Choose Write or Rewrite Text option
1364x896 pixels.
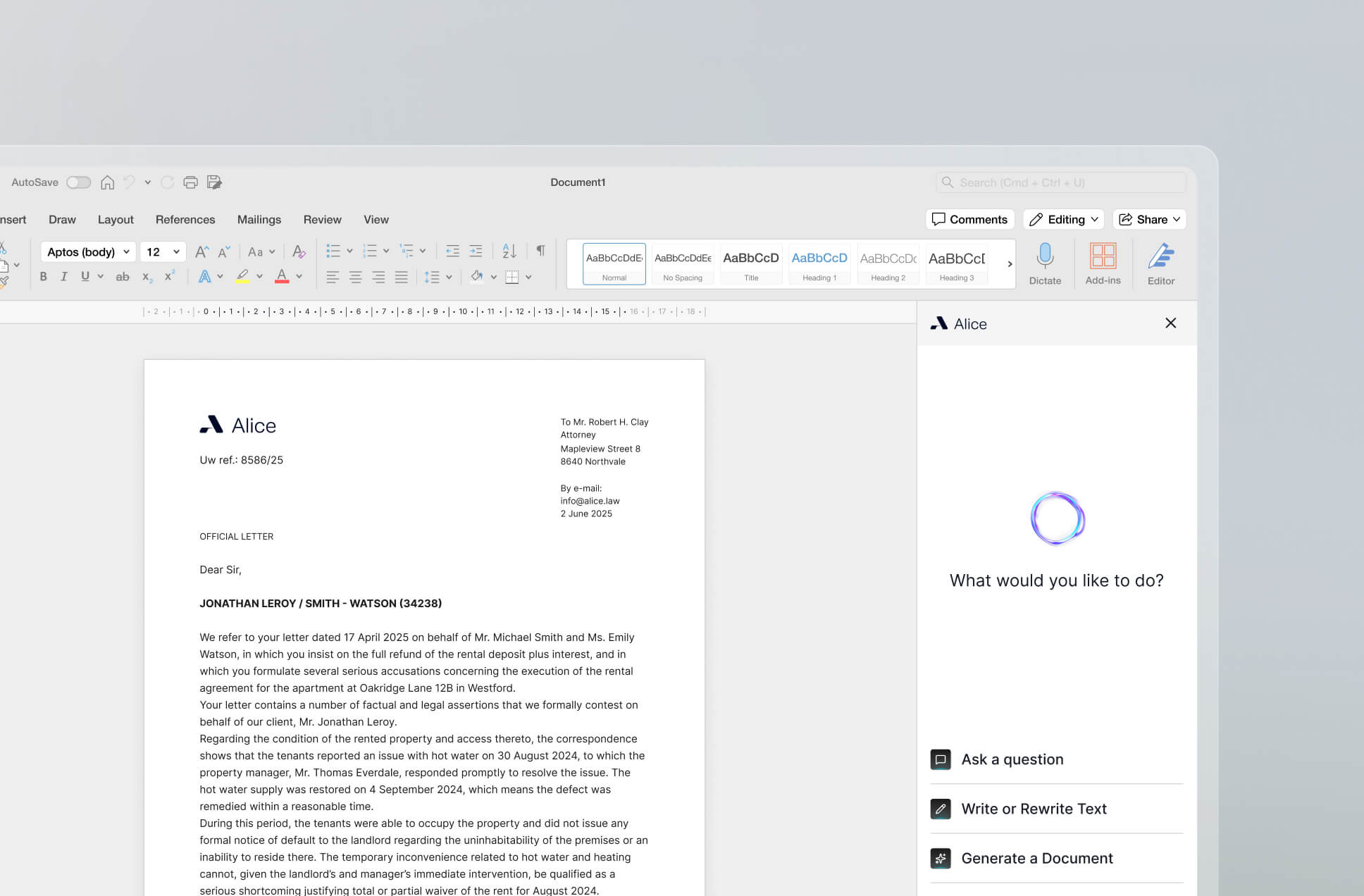click(x=1034, y=809)
